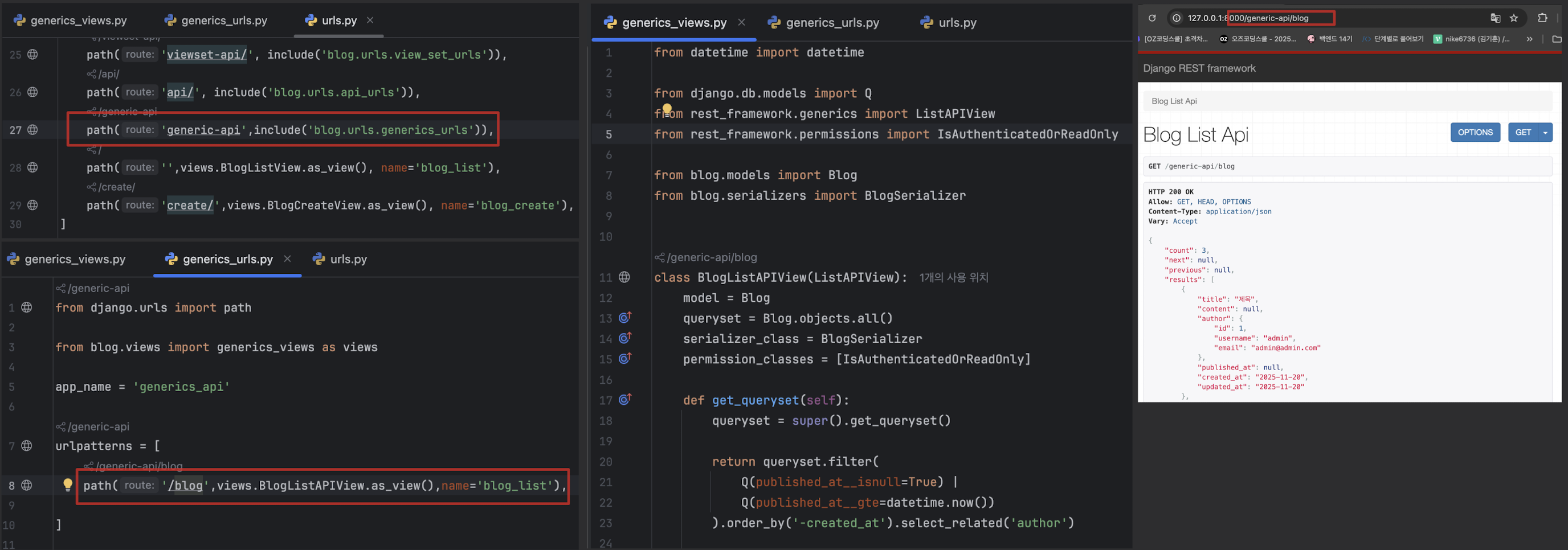Expand the hidden bookmarks chevron on bookmarks bar
Screen dimensions: 1568x550
1529,38
